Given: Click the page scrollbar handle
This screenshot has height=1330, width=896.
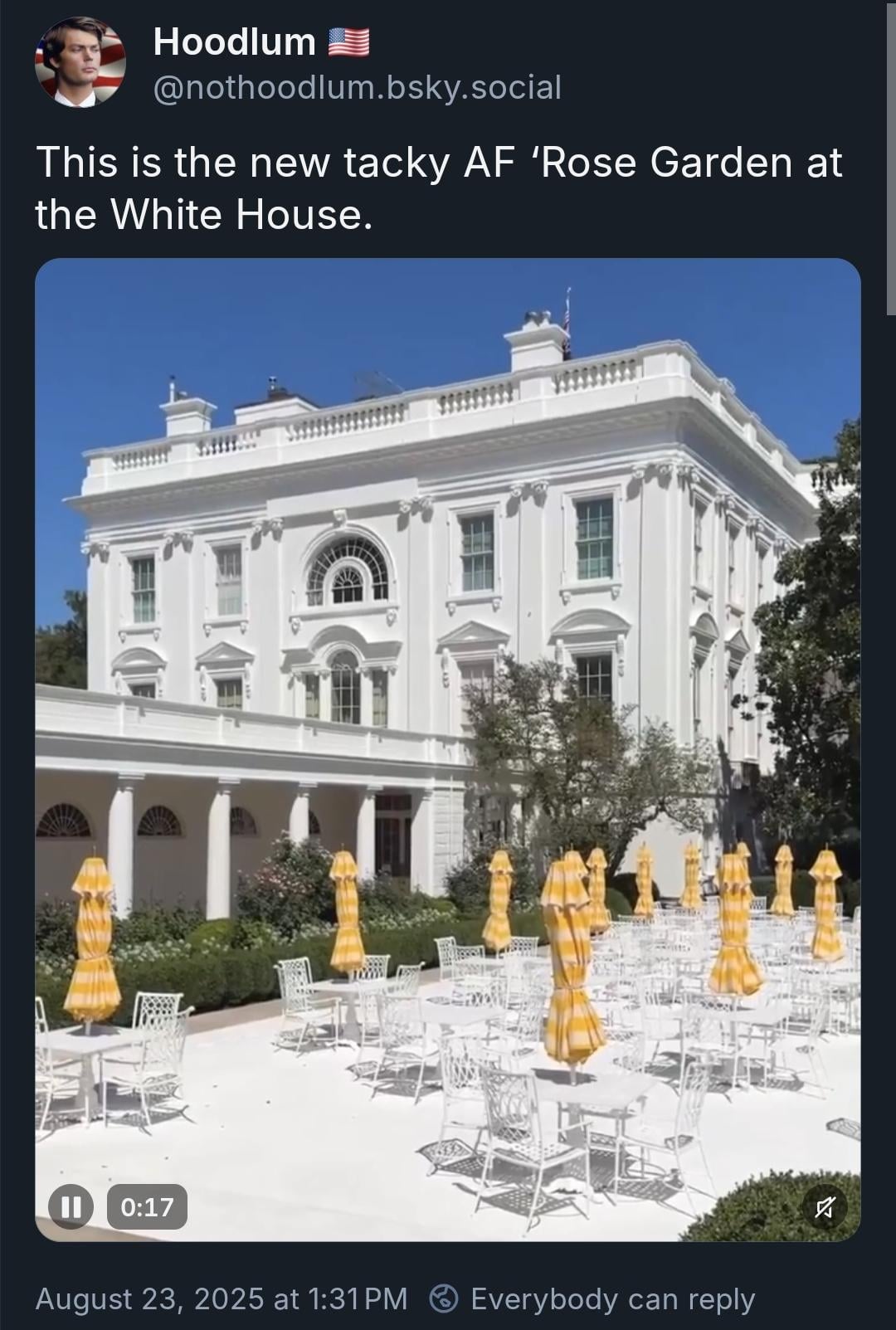Looking at the screenshot, I should (x=892, y=158).
